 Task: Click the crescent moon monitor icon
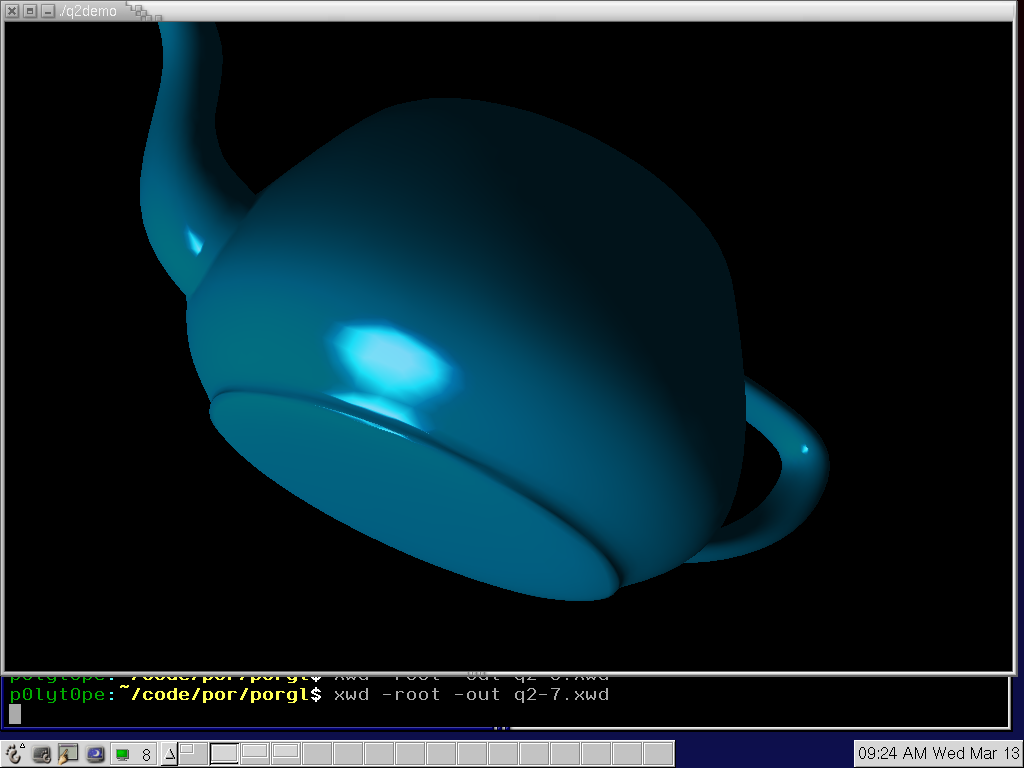95,754
